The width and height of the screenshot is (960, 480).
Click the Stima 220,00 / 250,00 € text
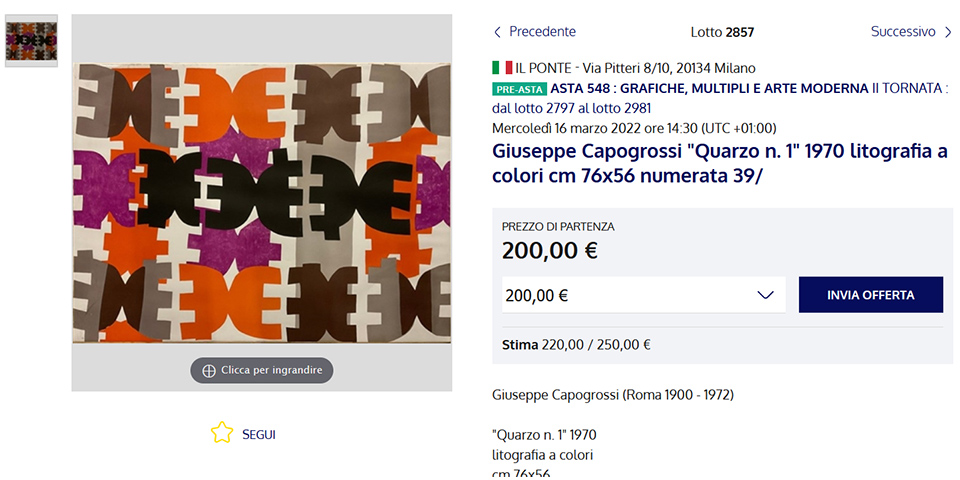click(576, 345)
